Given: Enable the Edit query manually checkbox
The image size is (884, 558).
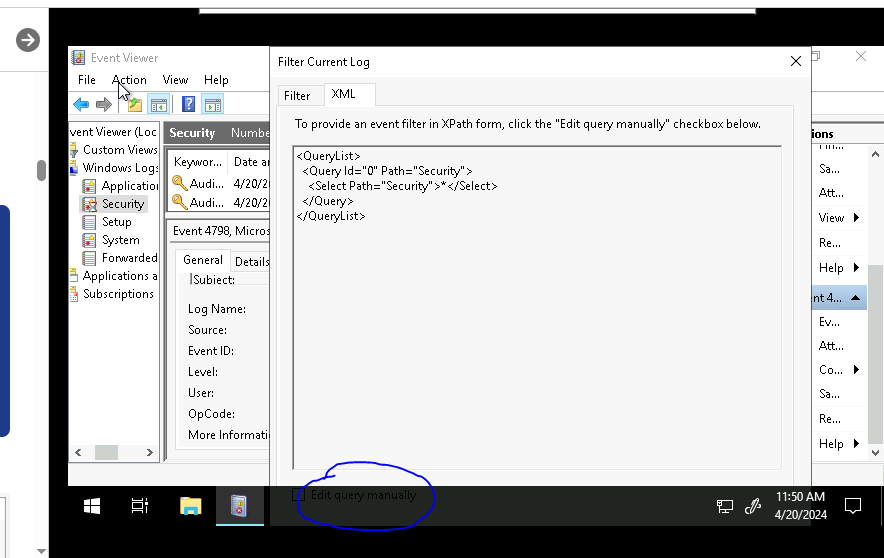Looking at the screenshot, I should click(x=299, y=495).
